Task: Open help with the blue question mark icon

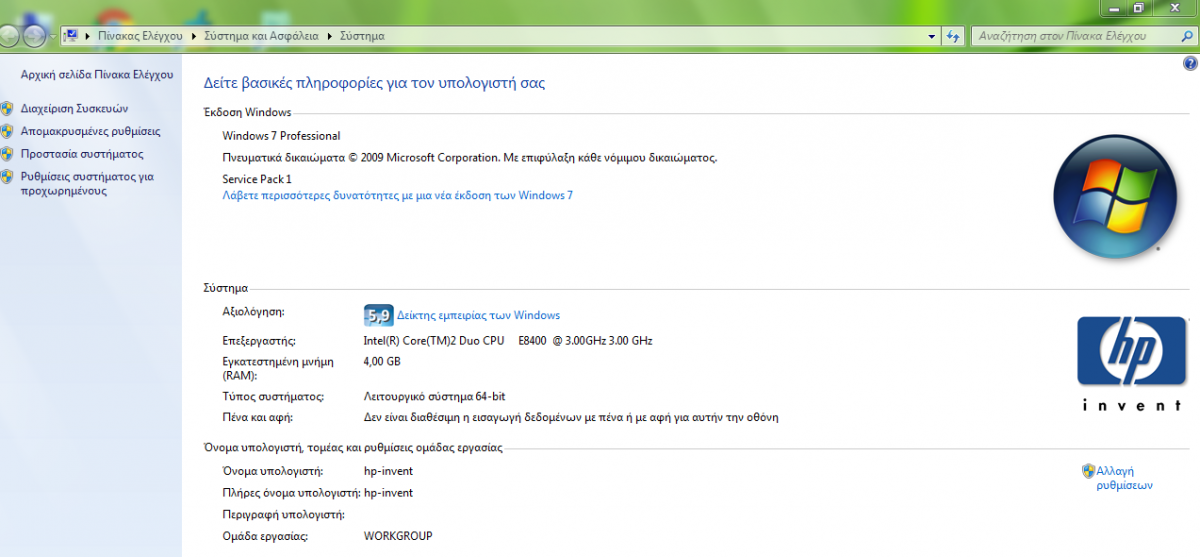Action: click(x=1189, y=62)
